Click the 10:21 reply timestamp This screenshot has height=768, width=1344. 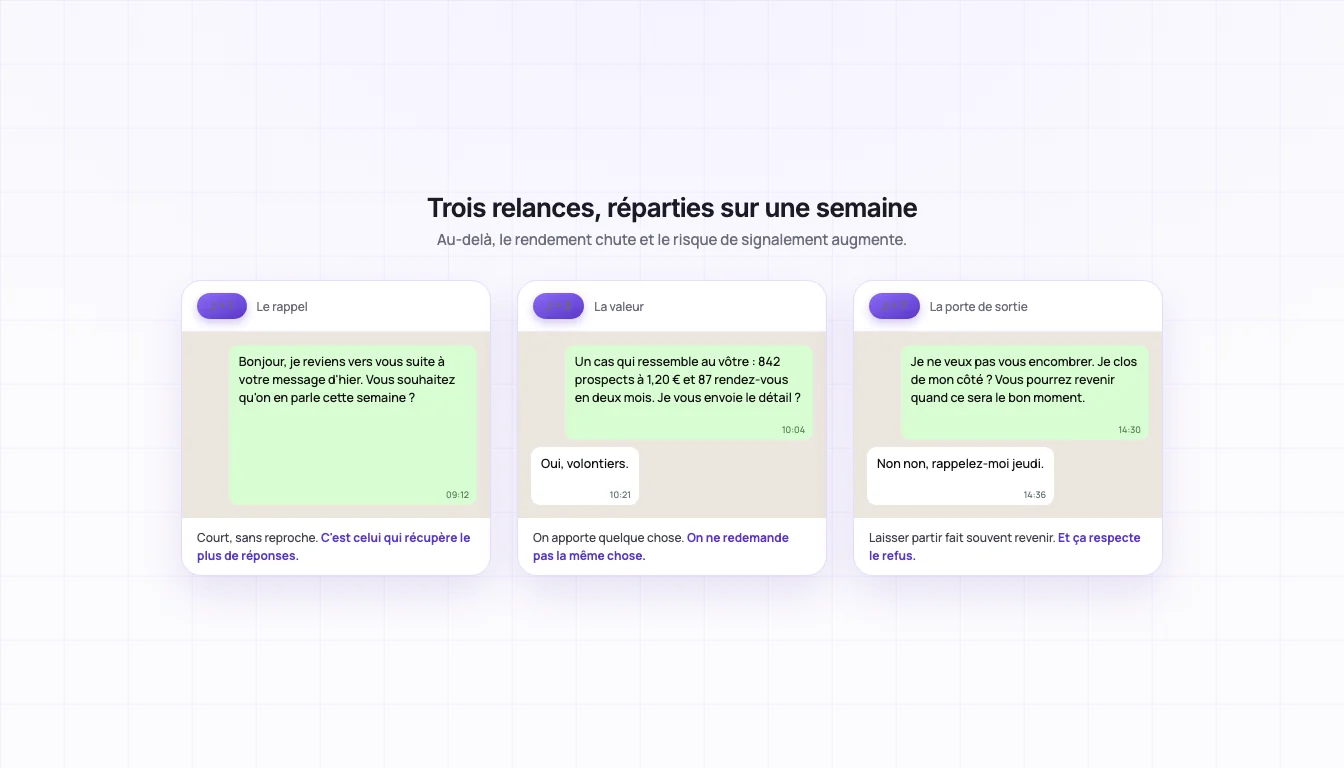click(620, 495)
